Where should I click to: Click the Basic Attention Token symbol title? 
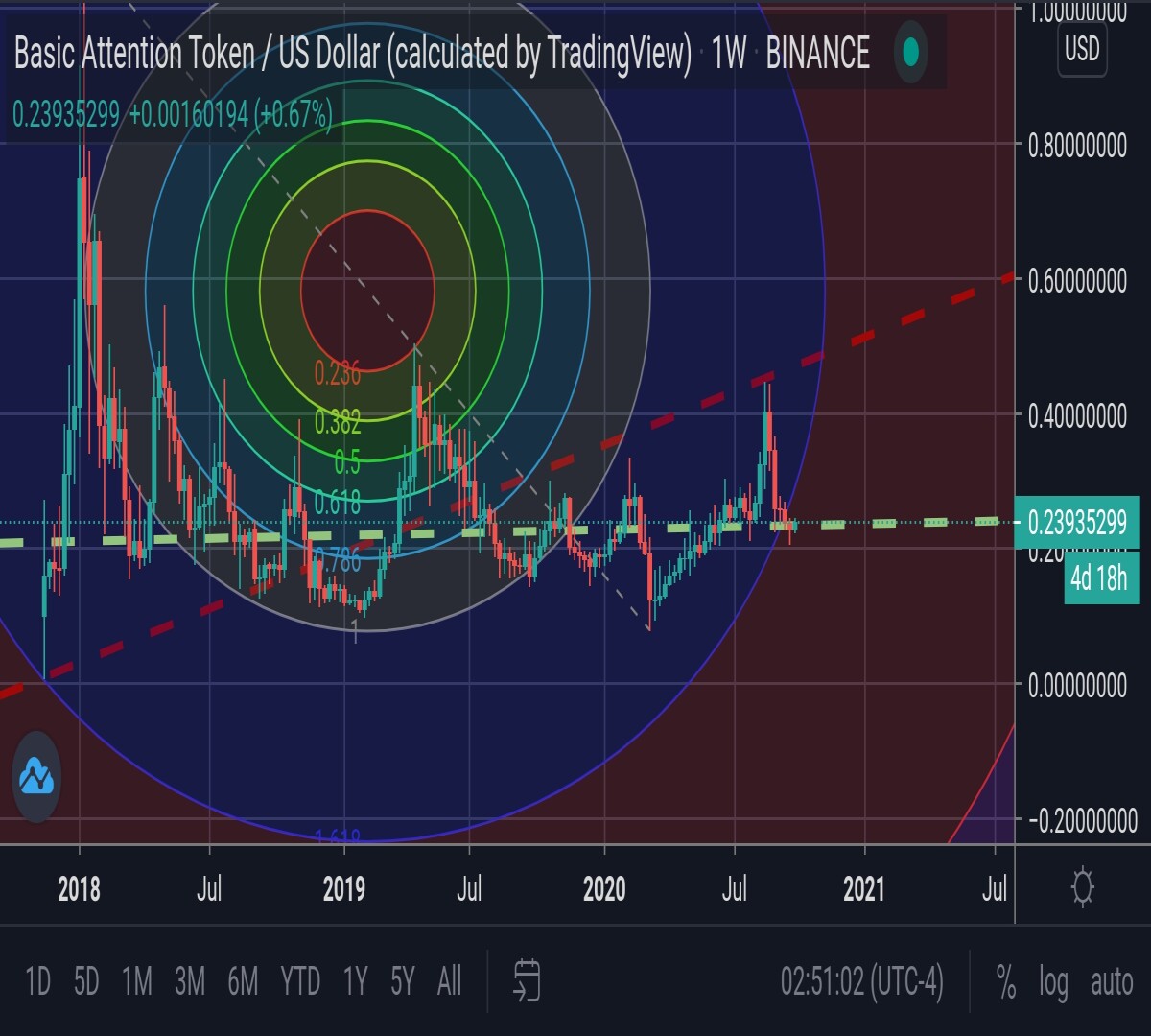click(352, 54)
